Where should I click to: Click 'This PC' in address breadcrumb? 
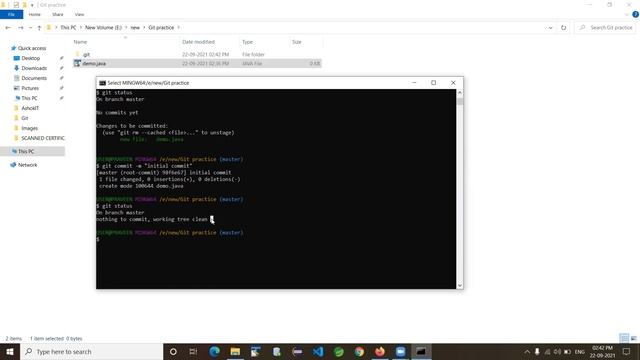point(68,27)
